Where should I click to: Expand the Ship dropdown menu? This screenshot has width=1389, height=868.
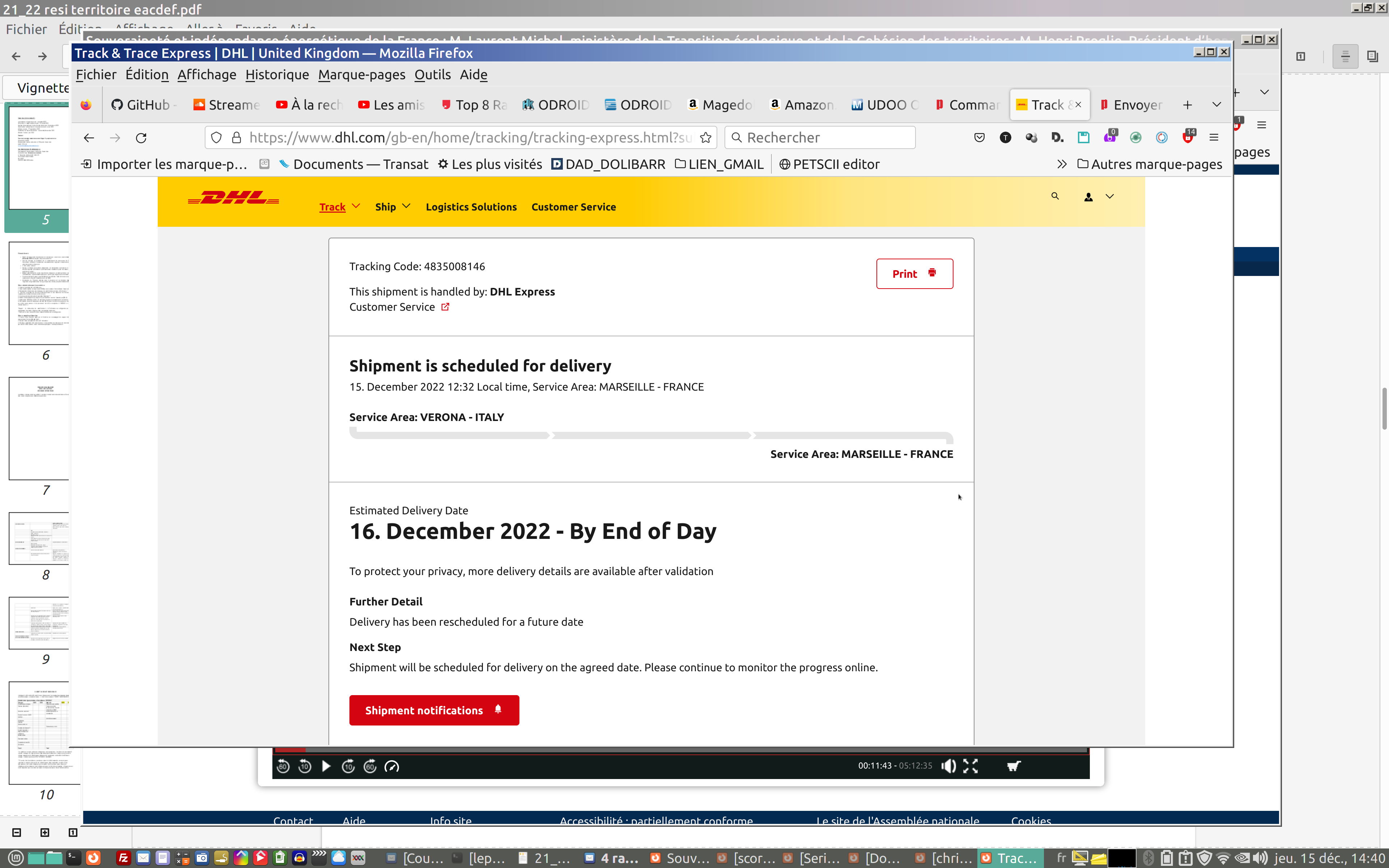click(x=392, y=207)
